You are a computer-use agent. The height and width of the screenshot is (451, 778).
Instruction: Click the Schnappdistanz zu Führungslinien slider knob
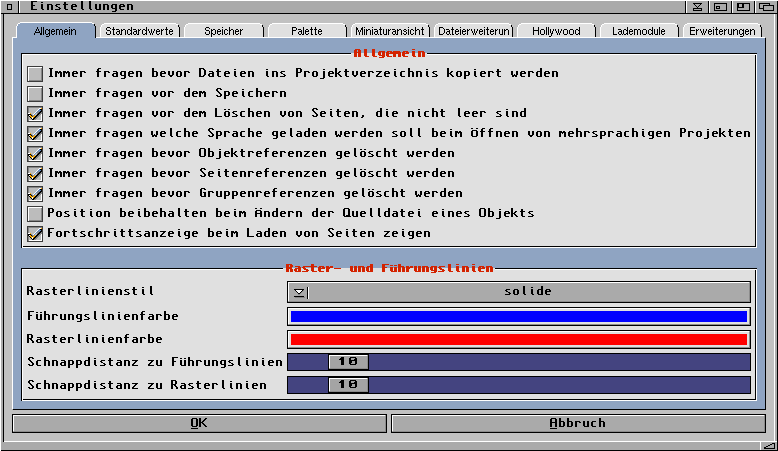(x=348, y=362)
